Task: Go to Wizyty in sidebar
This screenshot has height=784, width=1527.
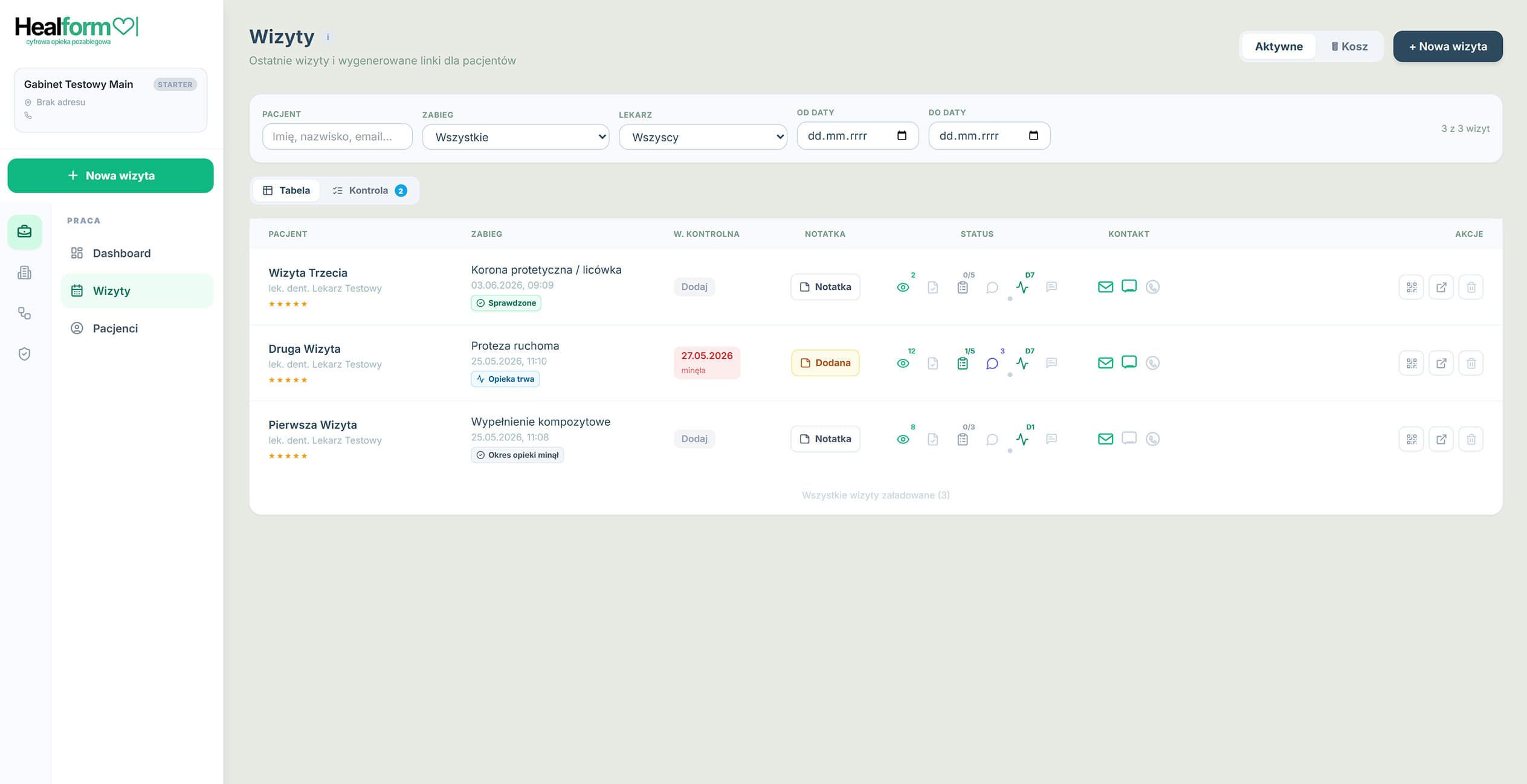Action: pos(137,291)
